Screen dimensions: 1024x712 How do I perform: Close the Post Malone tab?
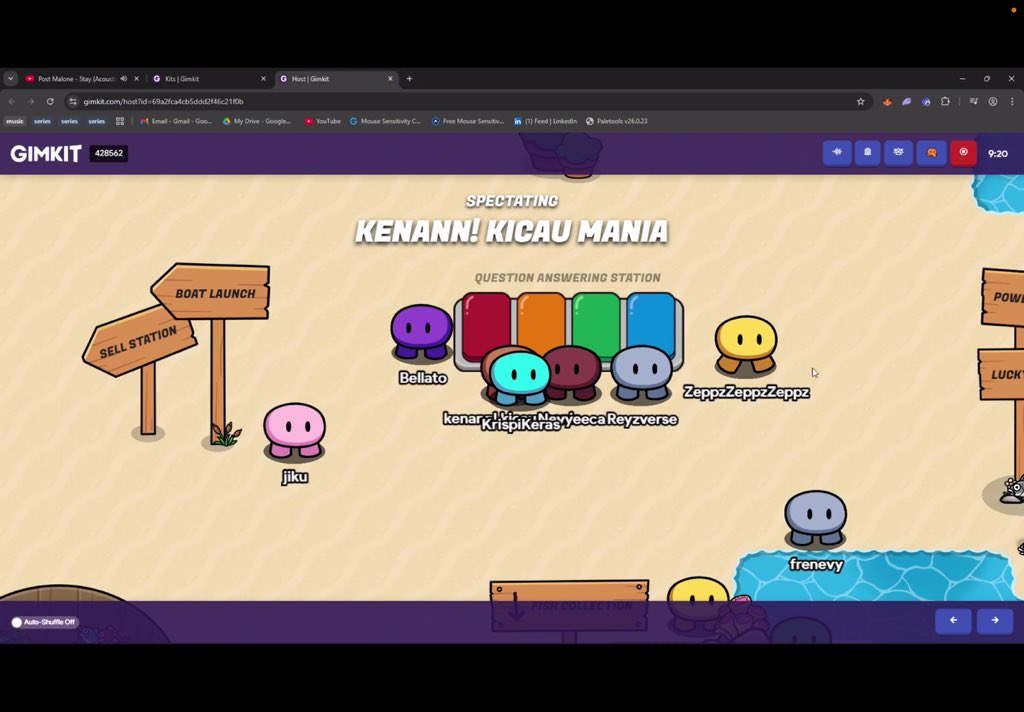point(136,78)
